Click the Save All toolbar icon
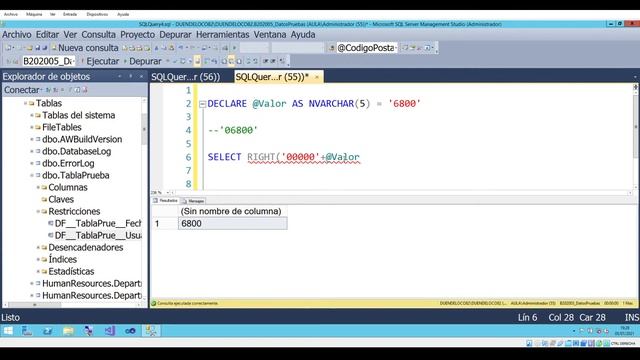The height and width of the screenshot is (360, 640). click(x=44, y=48)
